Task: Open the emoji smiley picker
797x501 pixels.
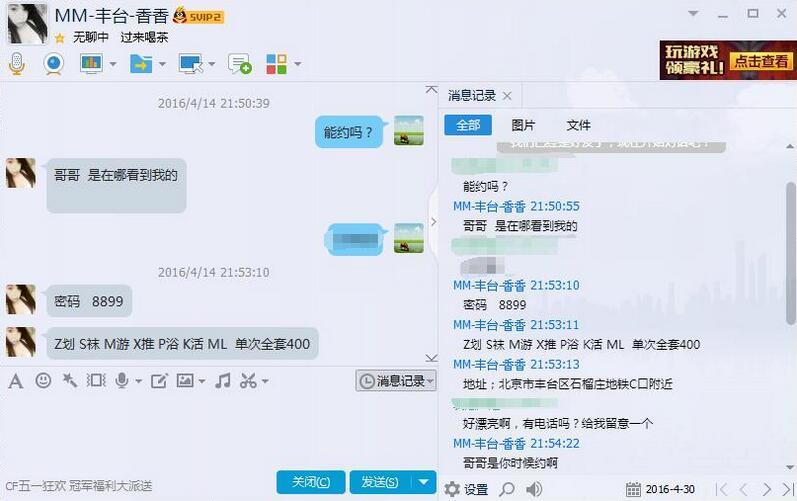Action: (43, 381)
